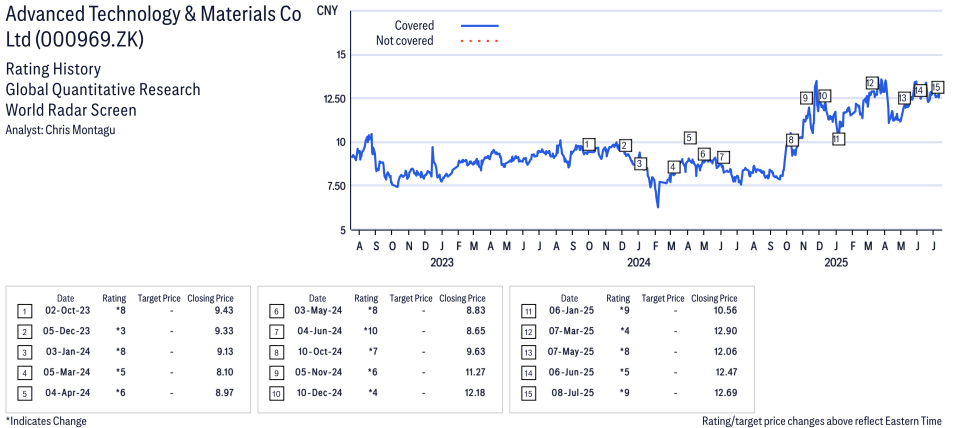Click the row 6 number box in table
The width and height of the screenshot is (953, 428).
point(275,312)
